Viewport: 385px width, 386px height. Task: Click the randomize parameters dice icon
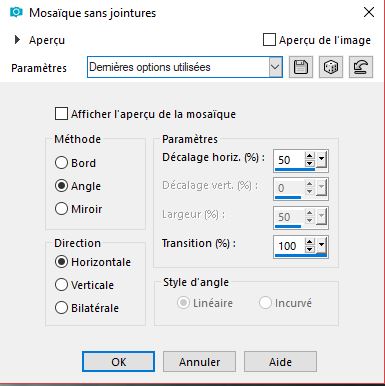point(331,67)
